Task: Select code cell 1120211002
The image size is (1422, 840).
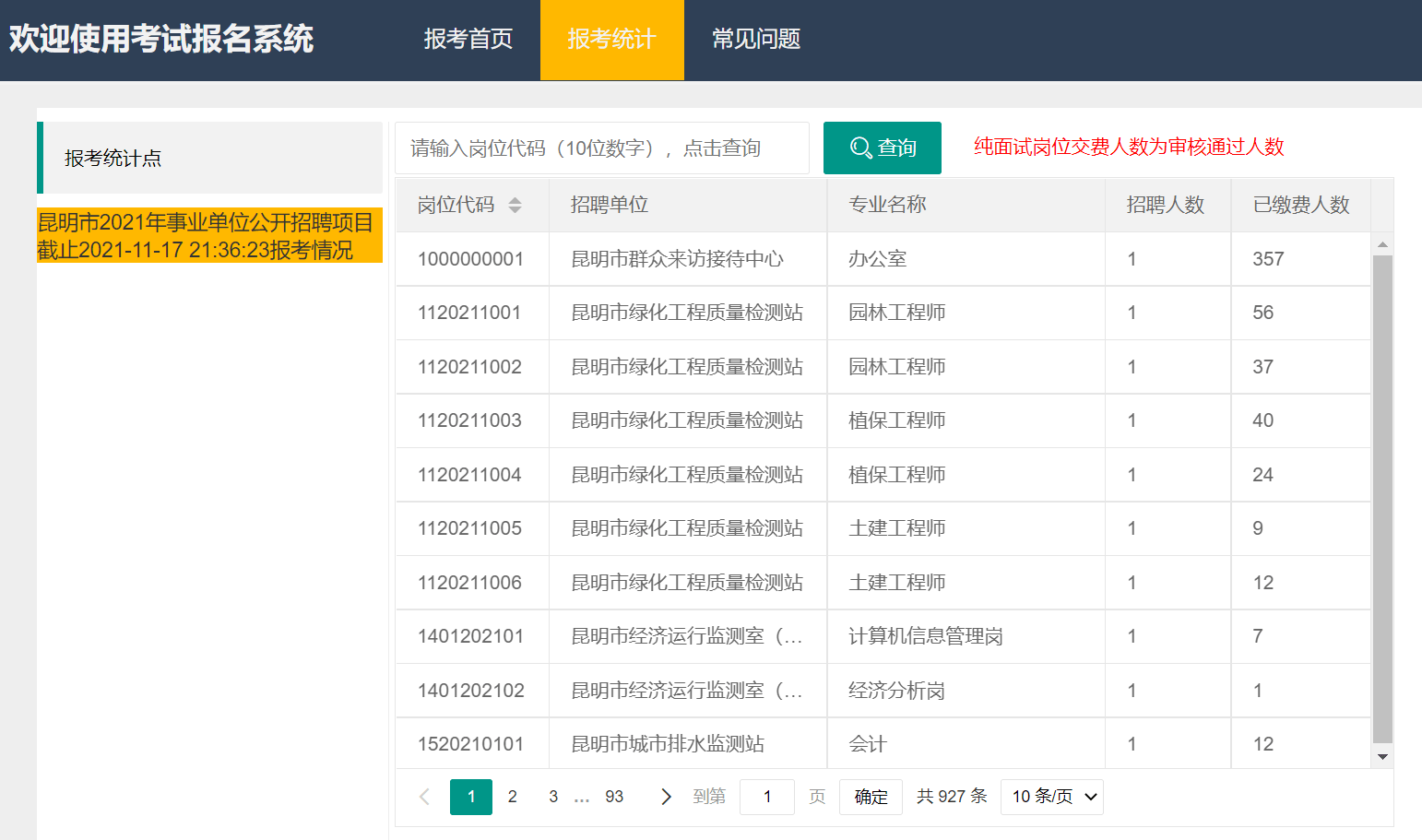Action: click(472, 367)
